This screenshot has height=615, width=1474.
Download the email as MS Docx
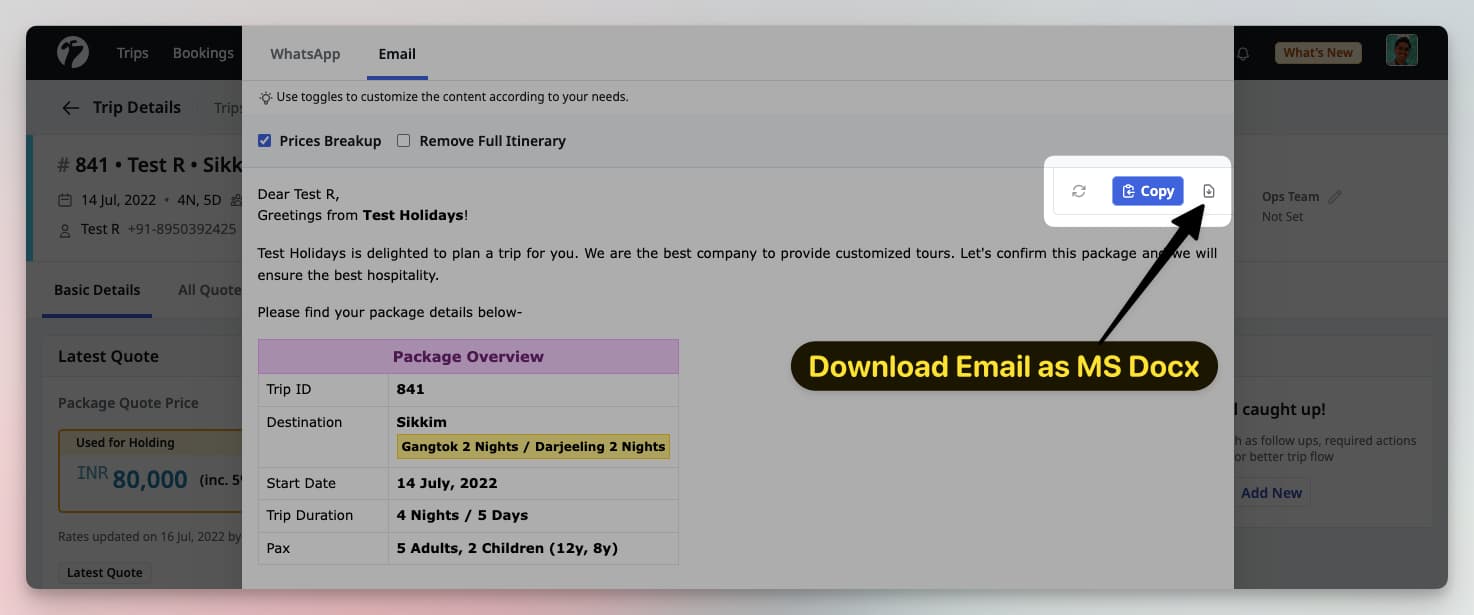(1208, 190)
